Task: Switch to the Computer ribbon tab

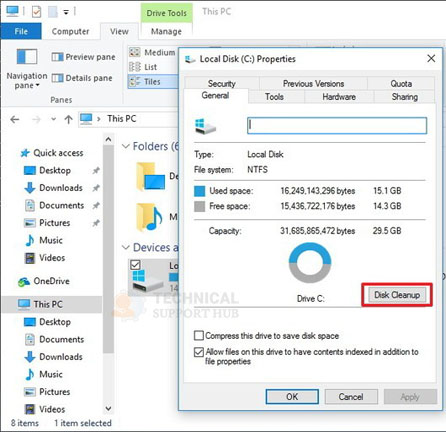Action: (x=70, y=31)
